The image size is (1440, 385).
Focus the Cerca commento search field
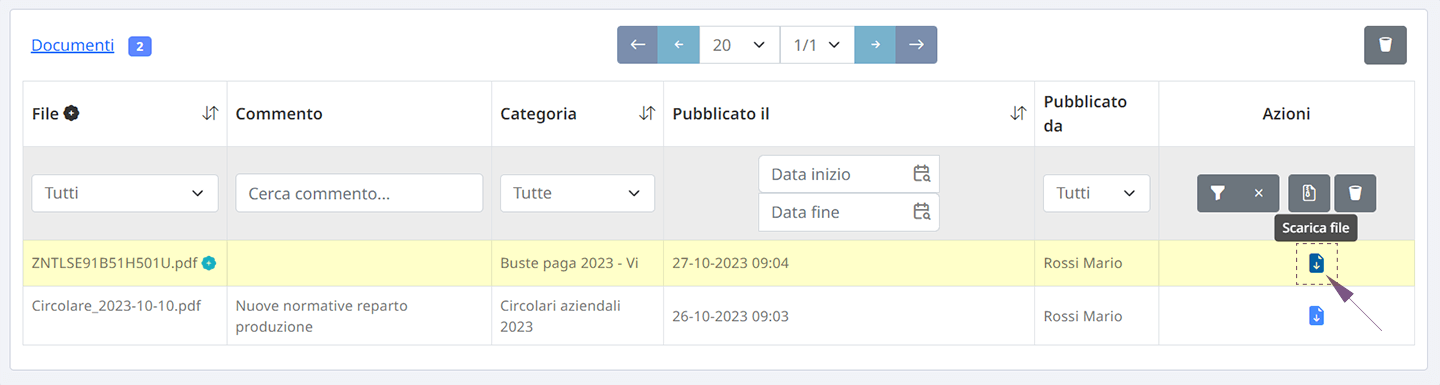click(359, 193)
